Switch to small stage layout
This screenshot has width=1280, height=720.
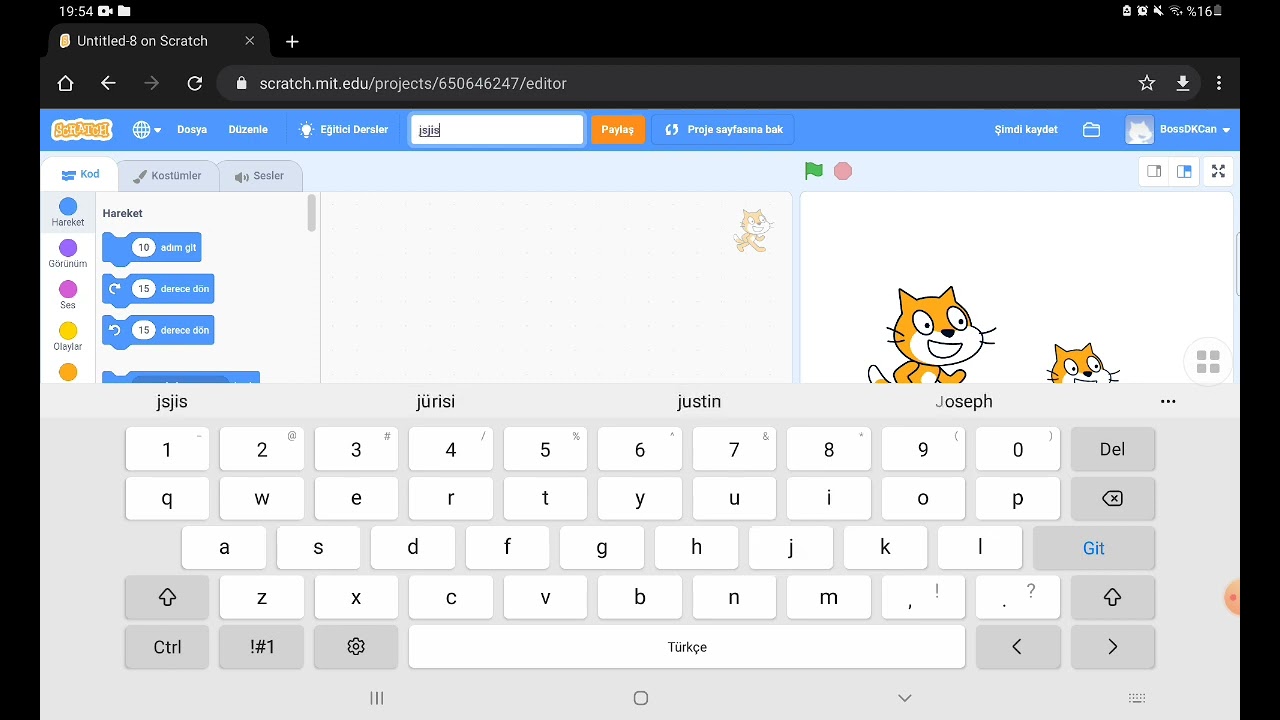(1154, 171)
